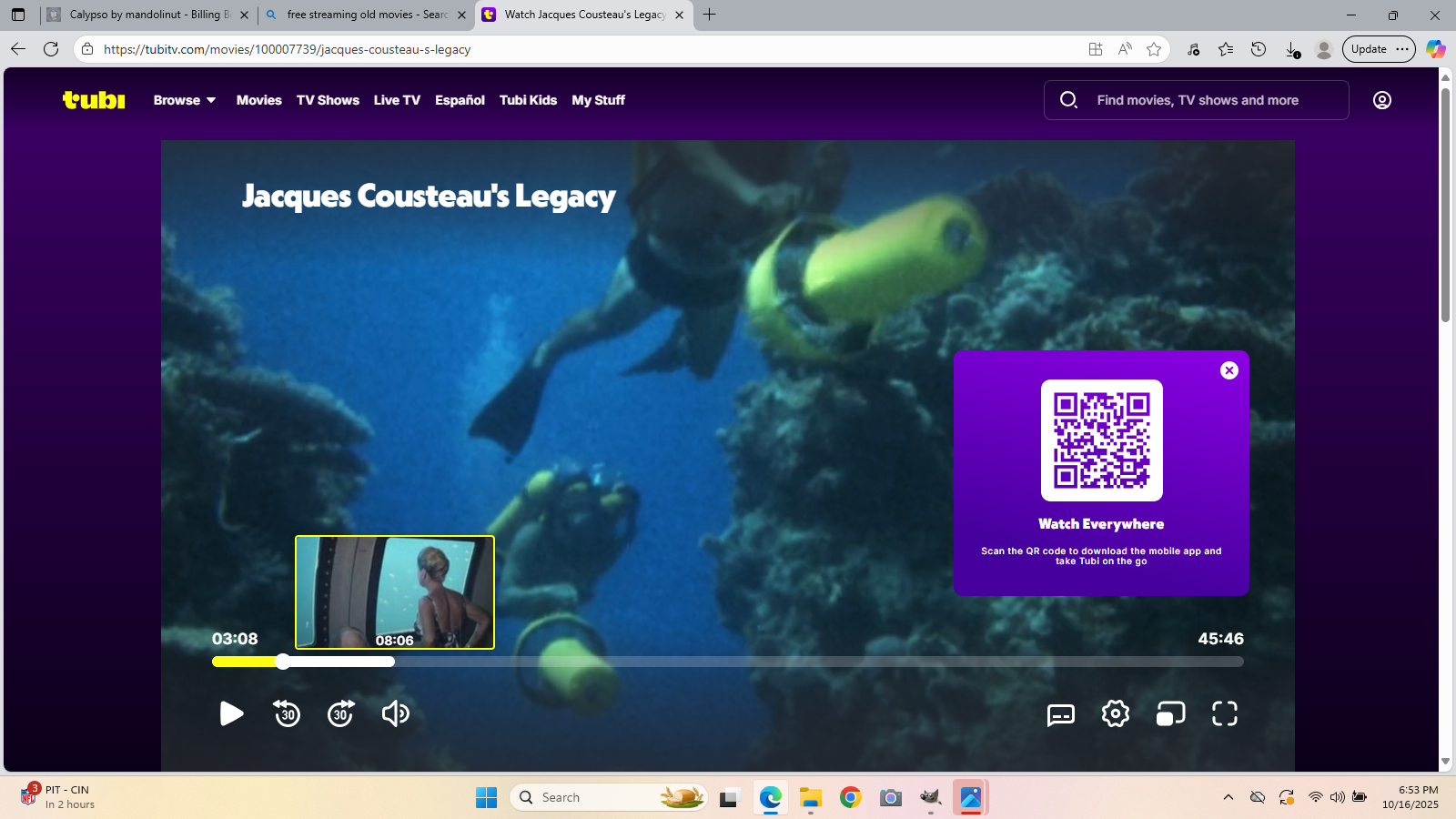Open the account profile icon

[x=1381, y=100]
